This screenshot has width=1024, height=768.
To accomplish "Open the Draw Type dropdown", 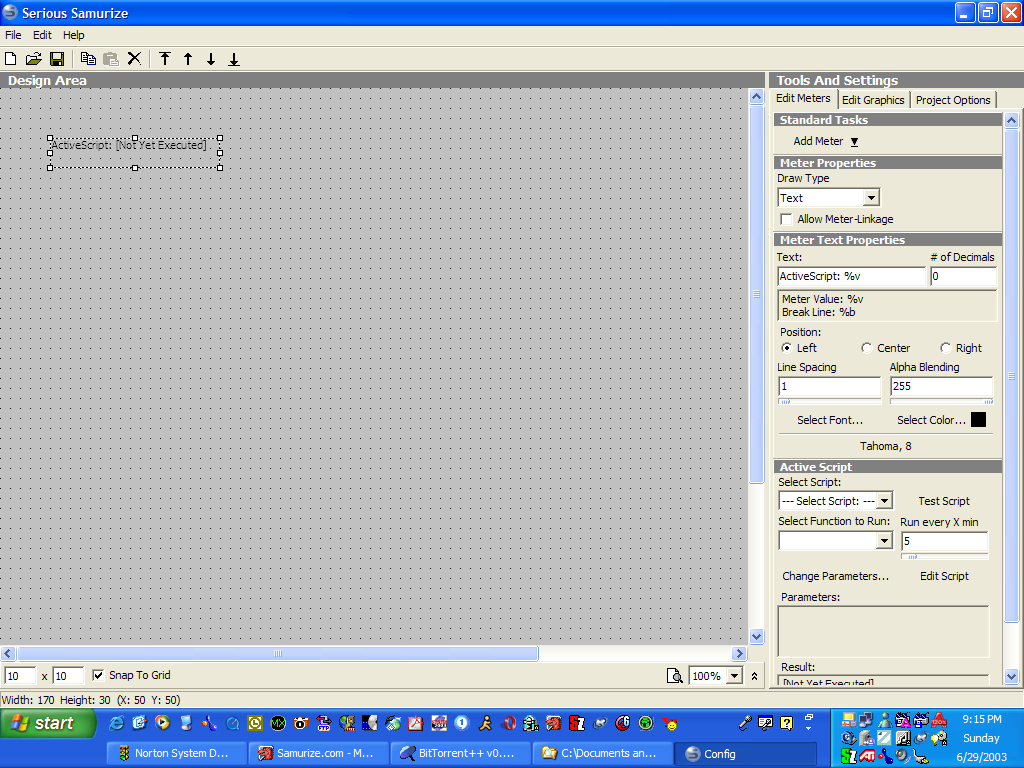I will tap(871, 198).
